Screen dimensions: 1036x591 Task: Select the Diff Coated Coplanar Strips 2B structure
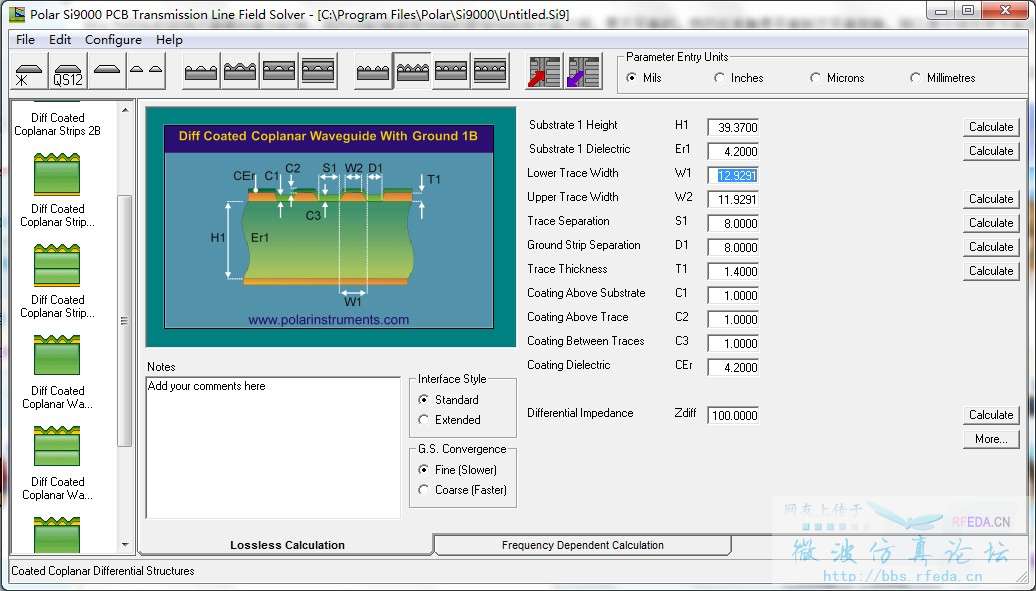coord(58,124)
